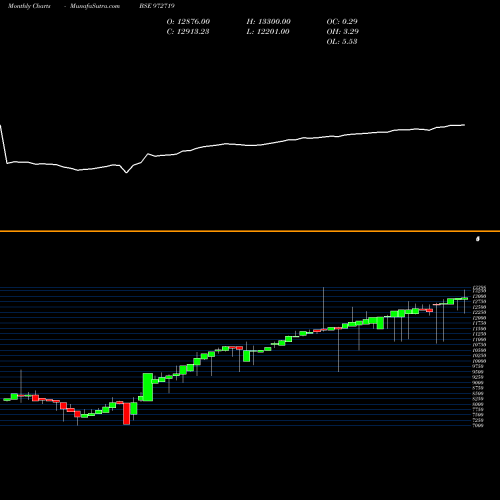500x500 pixels.
Task: Click the 7000 price axis label
Action: [478, 426]
